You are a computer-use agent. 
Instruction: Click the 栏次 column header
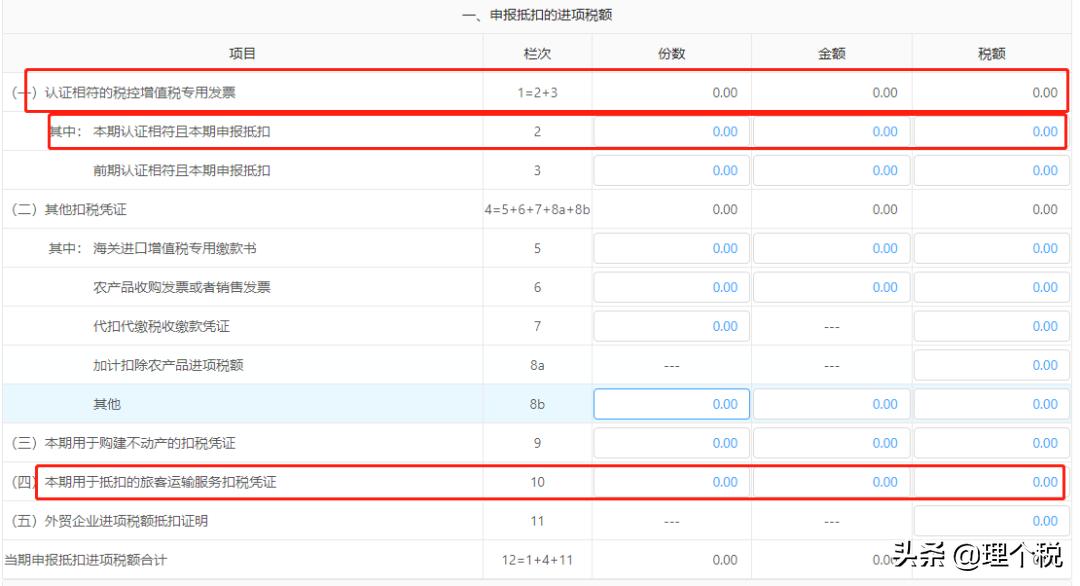click(537, 53)
